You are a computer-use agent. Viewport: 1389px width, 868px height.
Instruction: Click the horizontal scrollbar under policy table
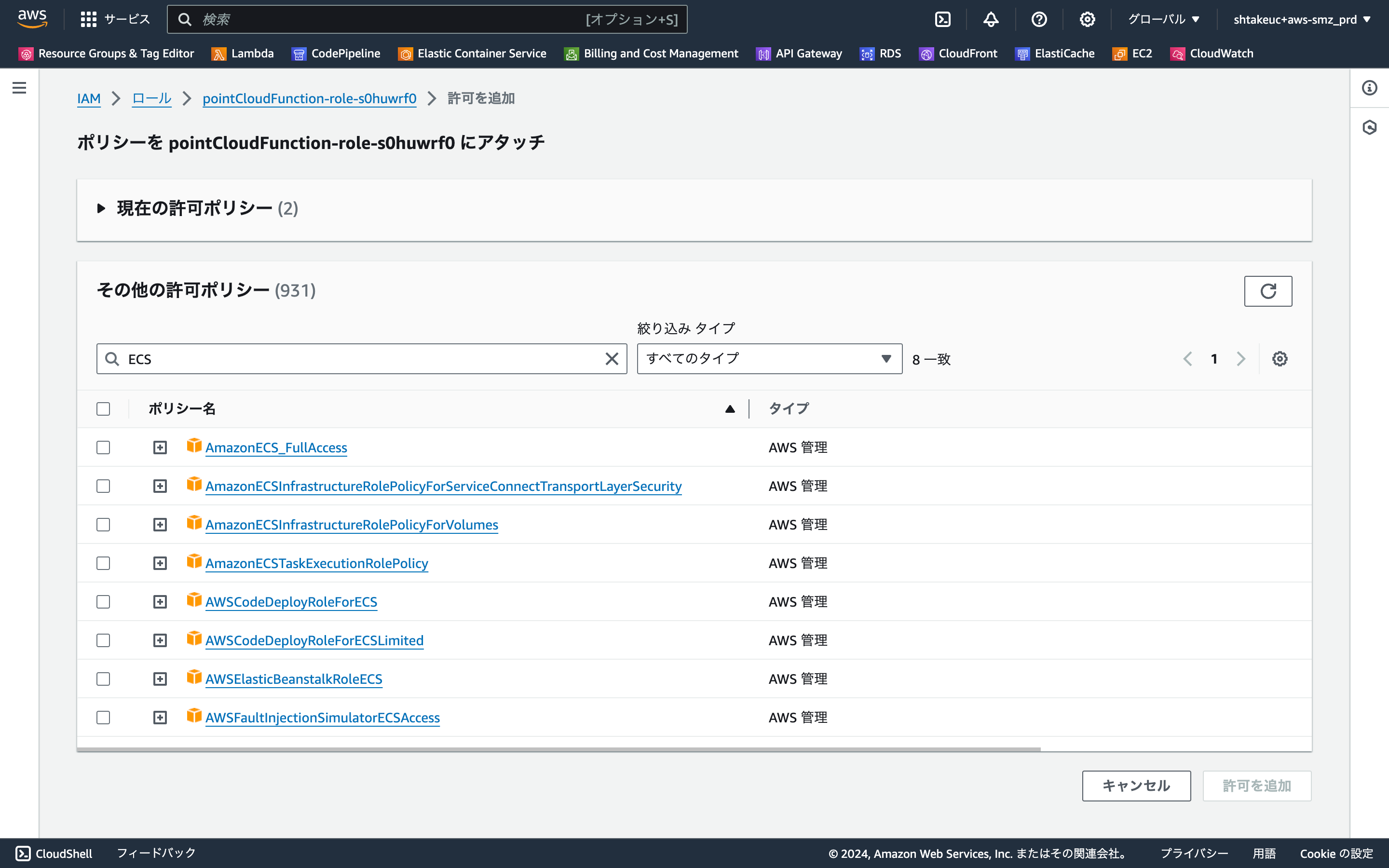(x=558, y=749)
